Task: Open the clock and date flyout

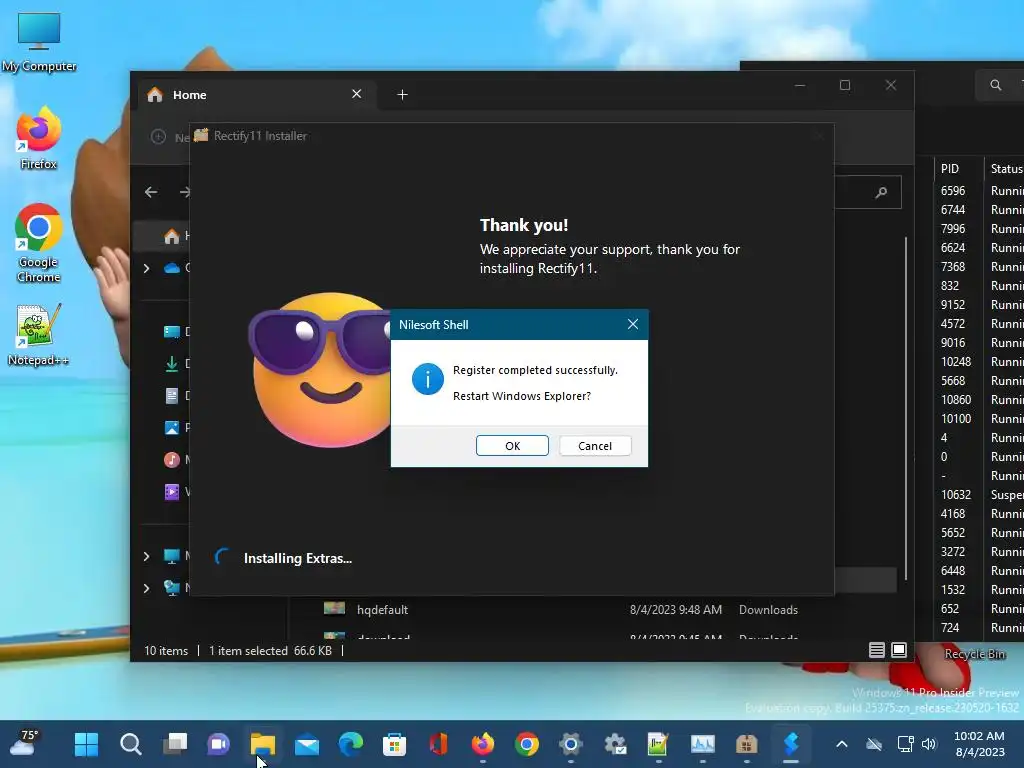Action: pos(980,744)
